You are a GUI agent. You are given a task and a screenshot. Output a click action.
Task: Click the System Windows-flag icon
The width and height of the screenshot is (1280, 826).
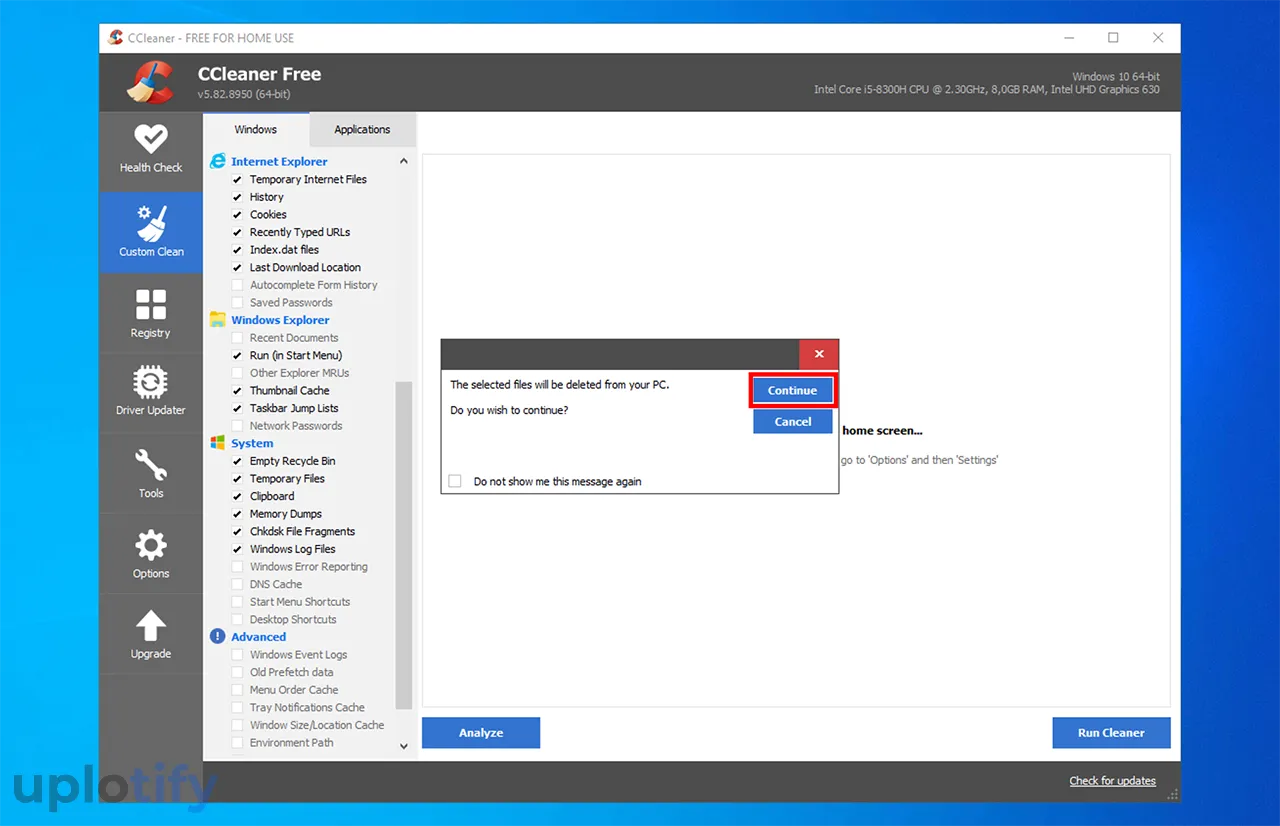coord(218,443)
